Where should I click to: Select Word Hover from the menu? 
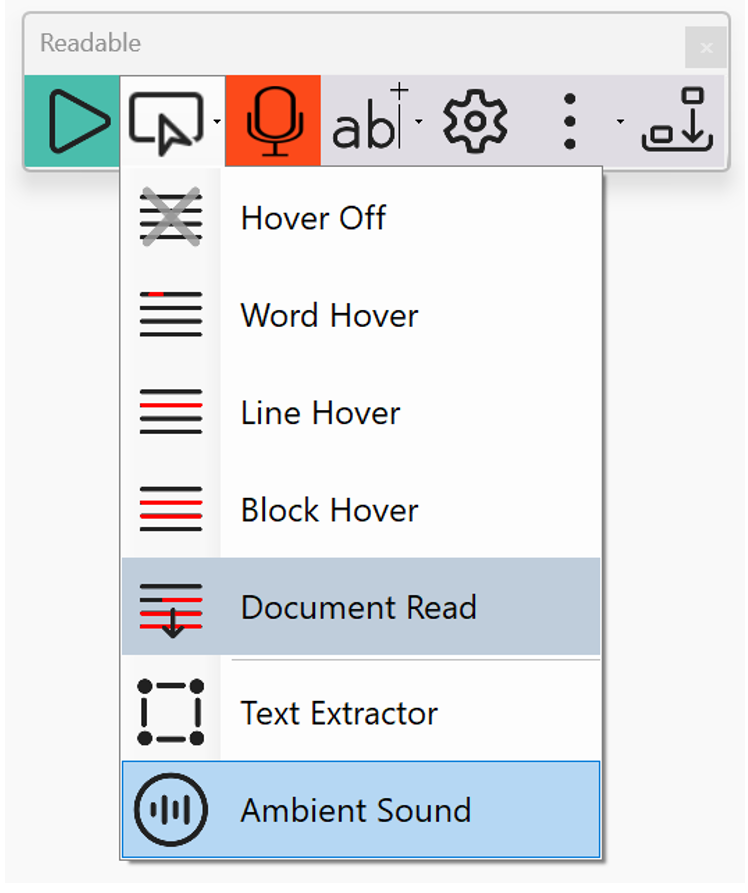(328, 315)
